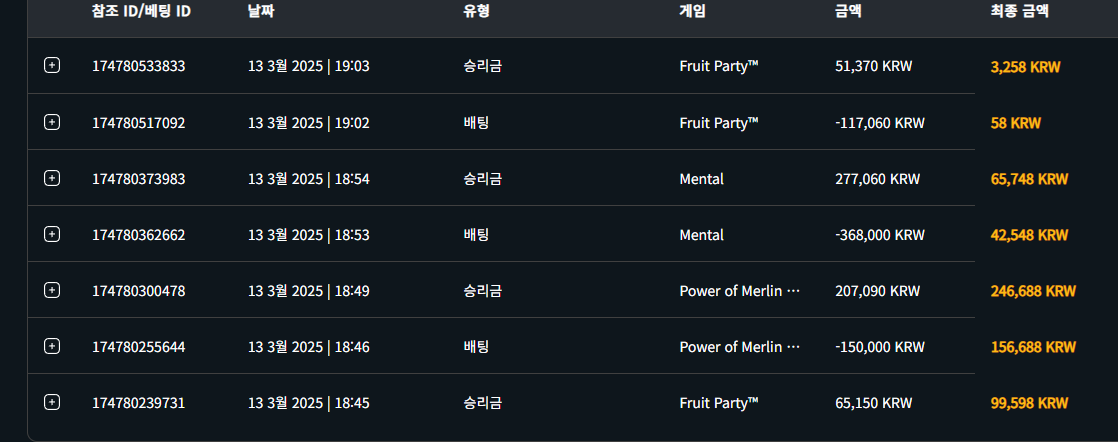Viewport: 1118px width, 442px height.
Task: Sort by the 날짜 column header
Action: tap(261, 12)
